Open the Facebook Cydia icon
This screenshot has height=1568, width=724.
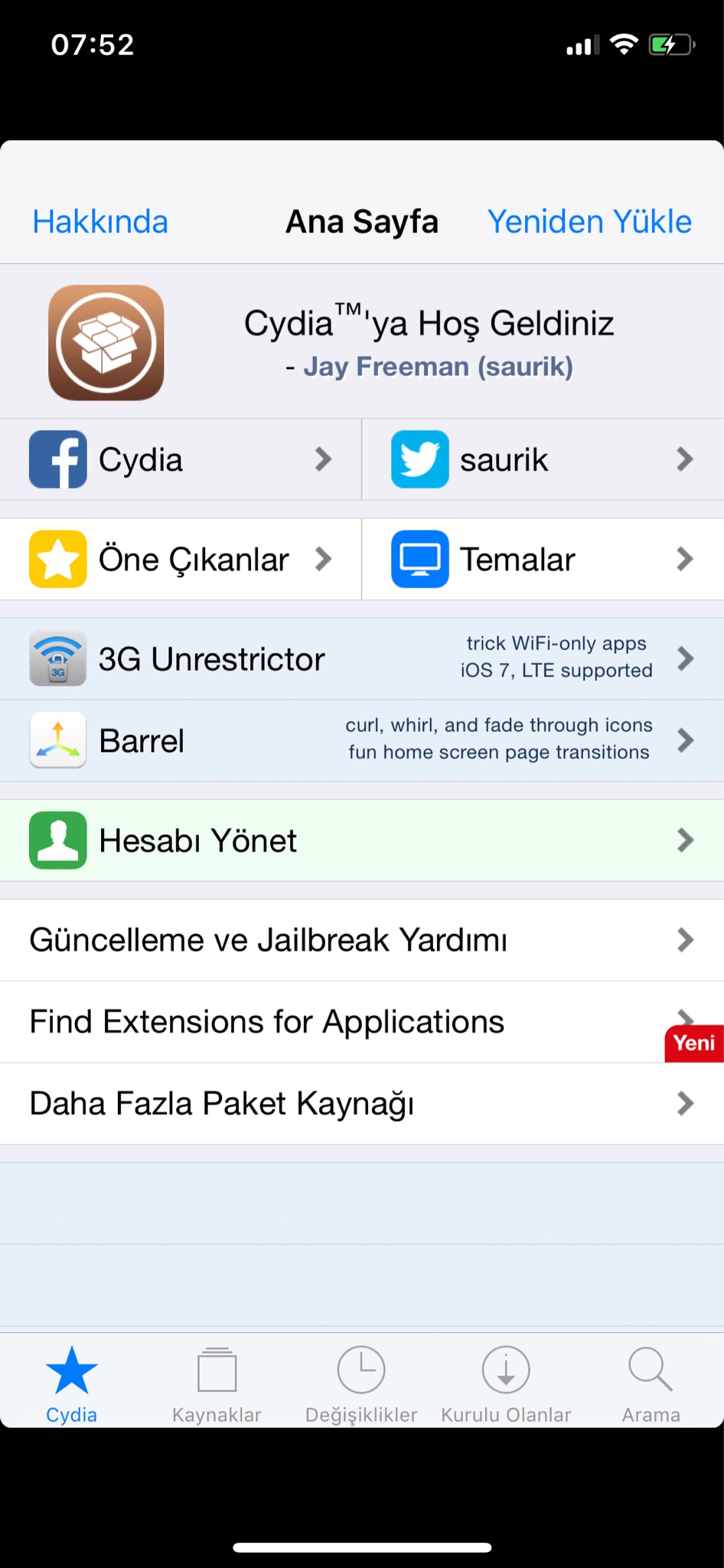58,459
